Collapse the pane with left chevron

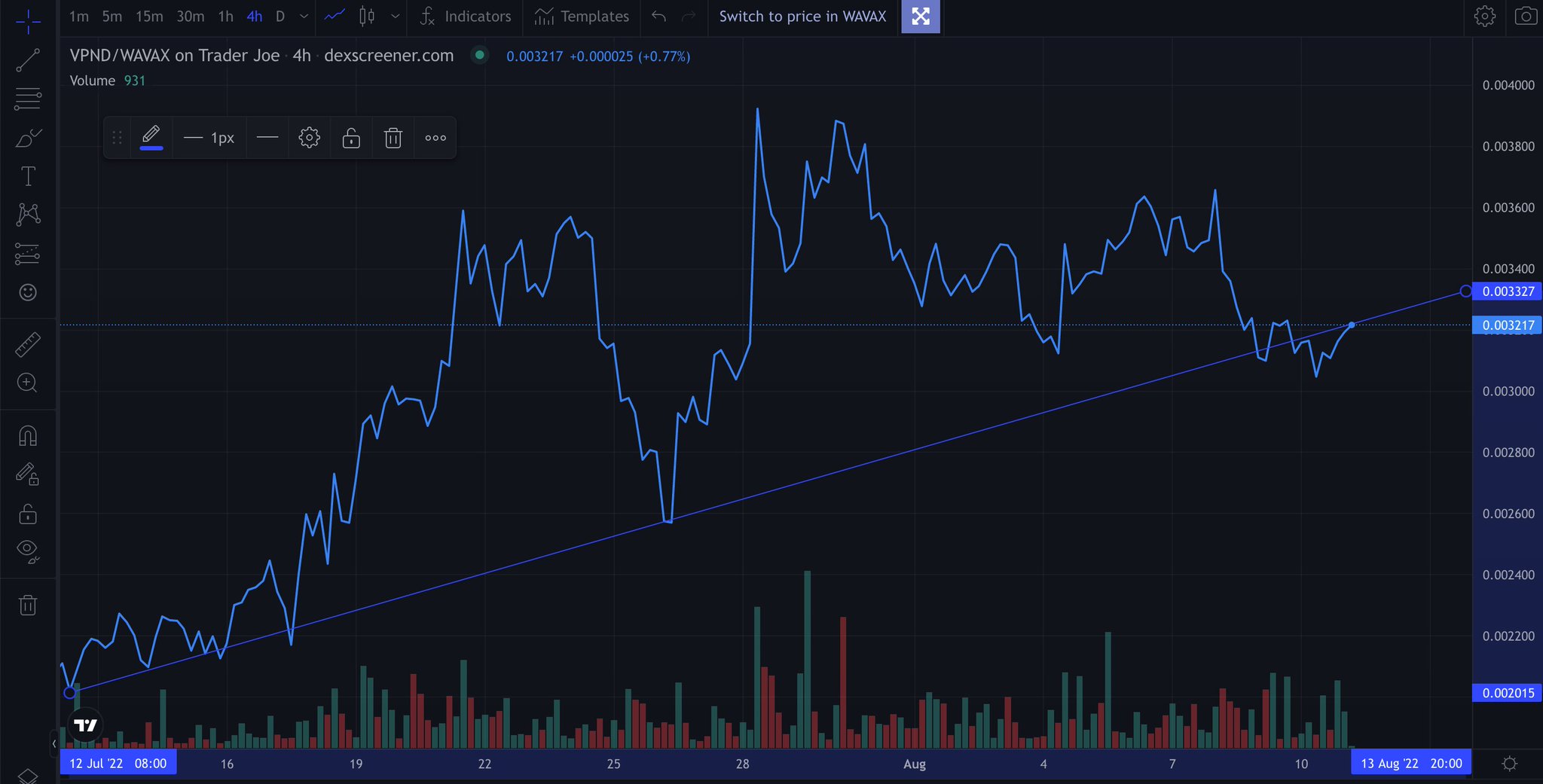pos(54,743)
